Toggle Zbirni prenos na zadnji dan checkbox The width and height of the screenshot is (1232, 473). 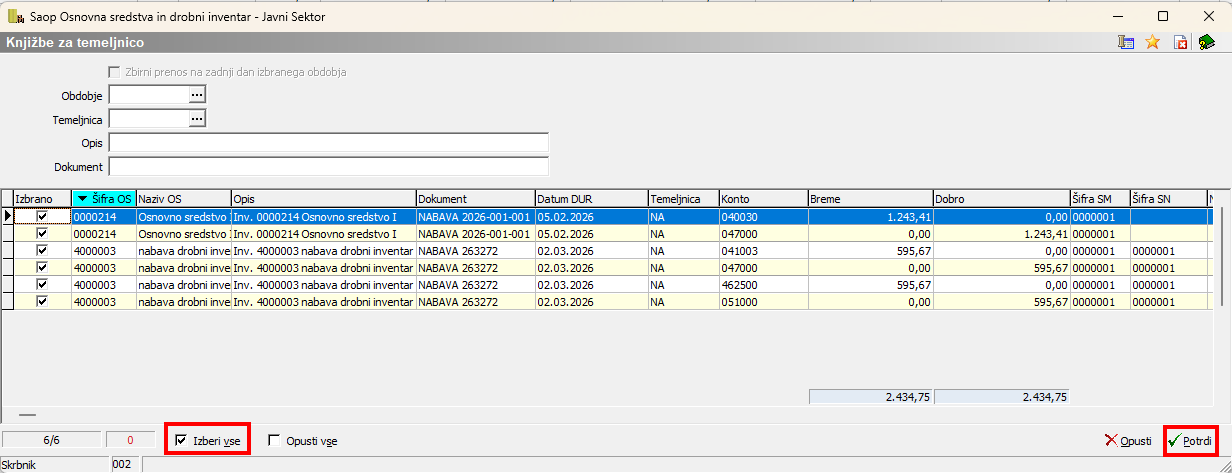(114, 72)
